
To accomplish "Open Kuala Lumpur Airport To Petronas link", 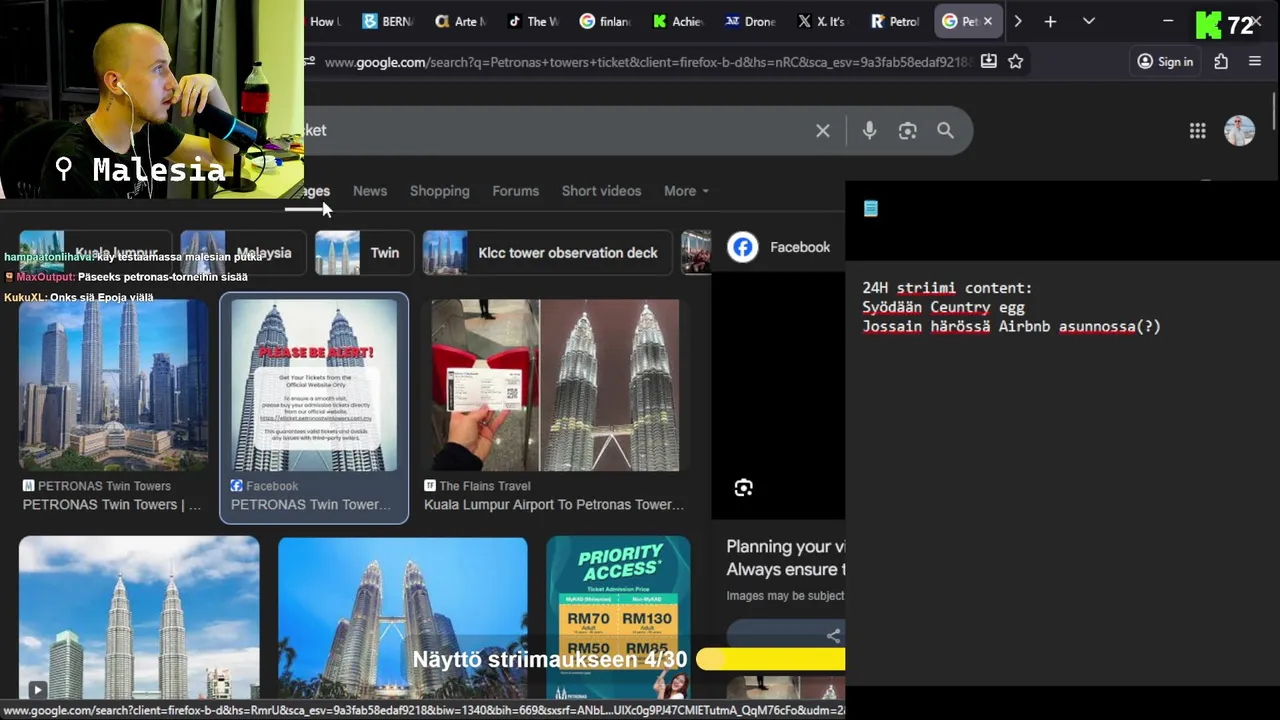I will [x=554, y=505].
